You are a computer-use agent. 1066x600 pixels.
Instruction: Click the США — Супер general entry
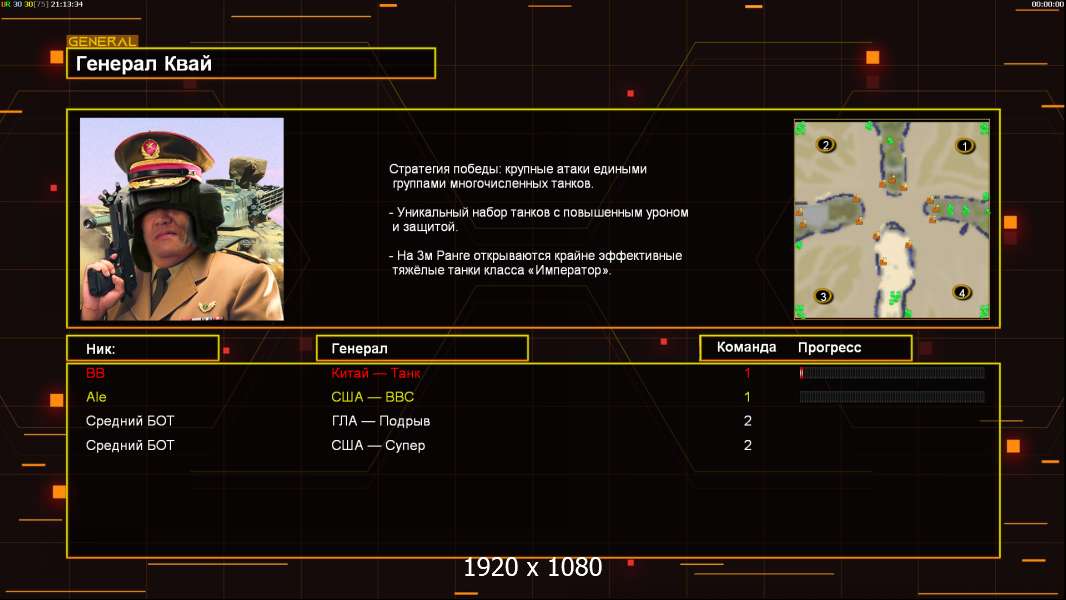coord(378,446)
